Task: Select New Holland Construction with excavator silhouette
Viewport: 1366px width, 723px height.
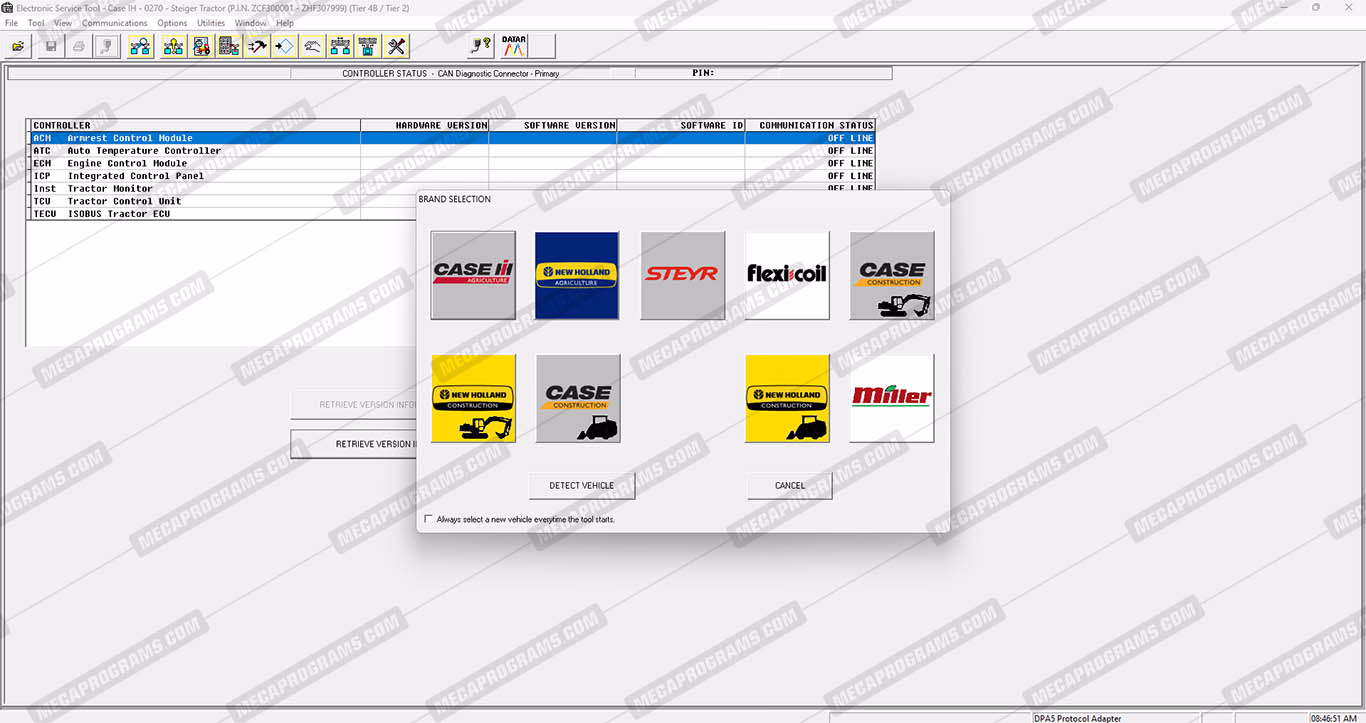Action: point(473,398)
